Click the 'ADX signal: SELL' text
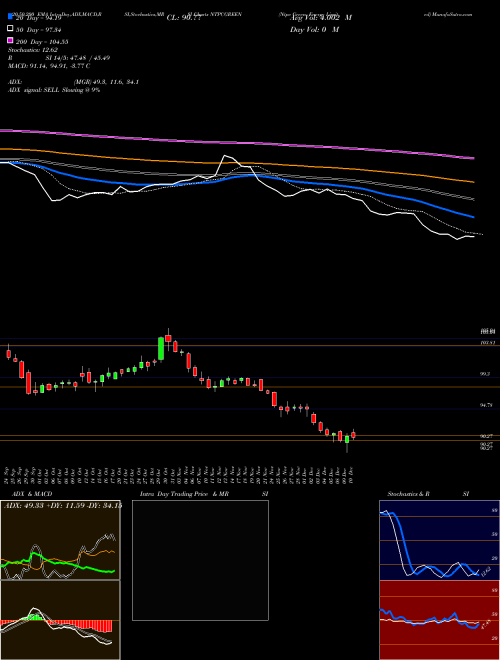Screen dimensions: 500x660 point(54,90)
